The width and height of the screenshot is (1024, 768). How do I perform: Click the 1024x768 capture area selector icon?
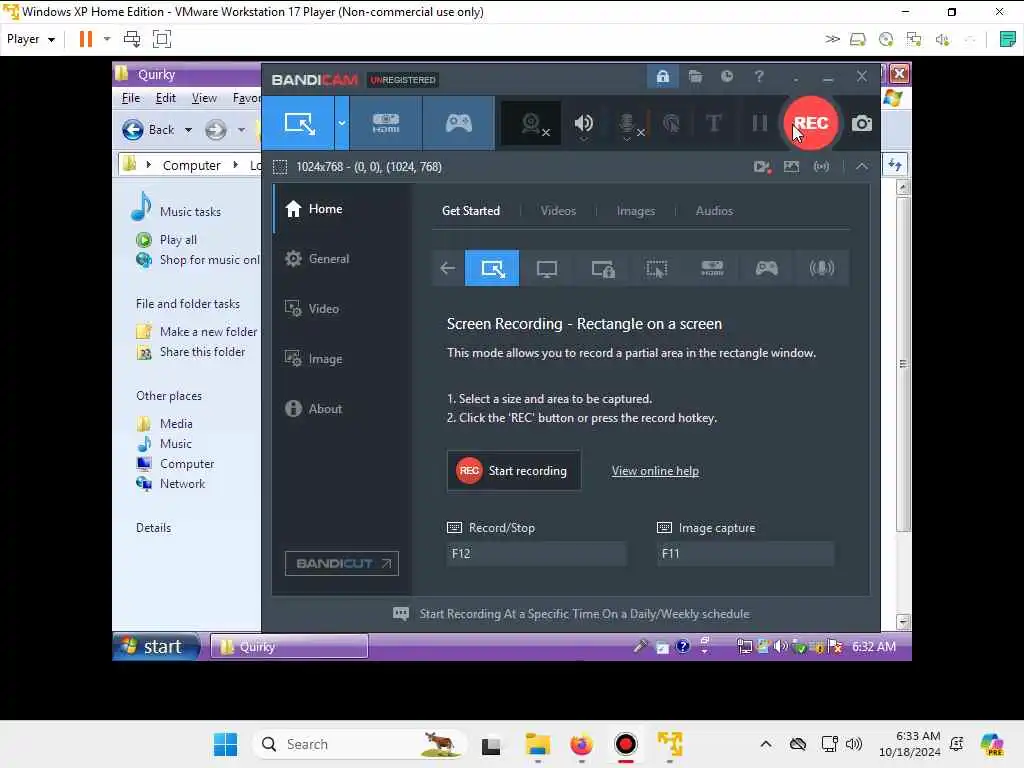pyautogui.click(x=280, y=167)
